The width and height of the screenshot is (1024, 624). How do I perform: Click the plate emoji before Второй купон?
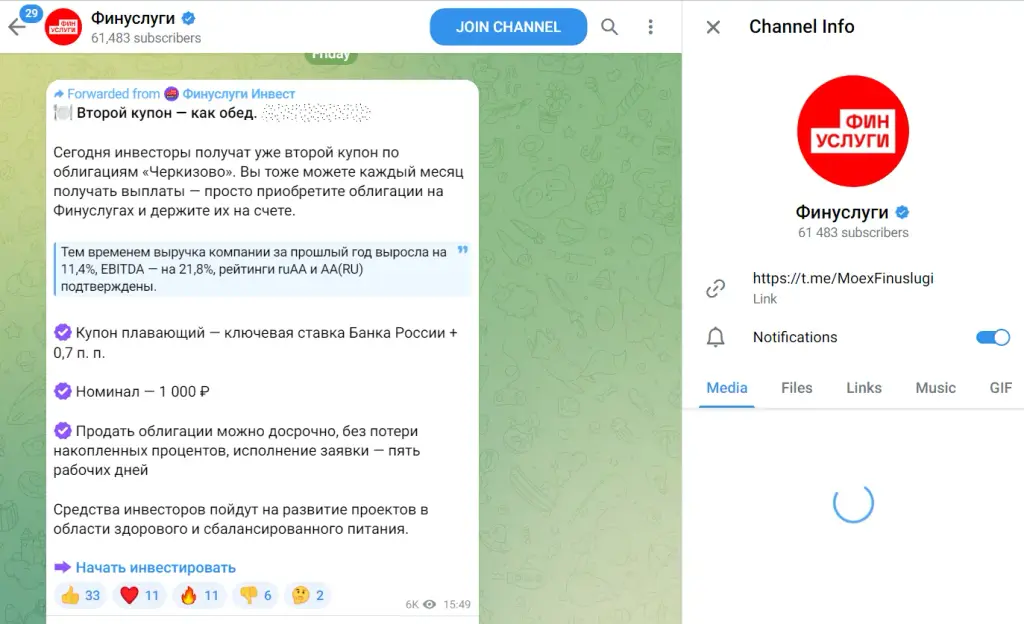pos(63,113)
